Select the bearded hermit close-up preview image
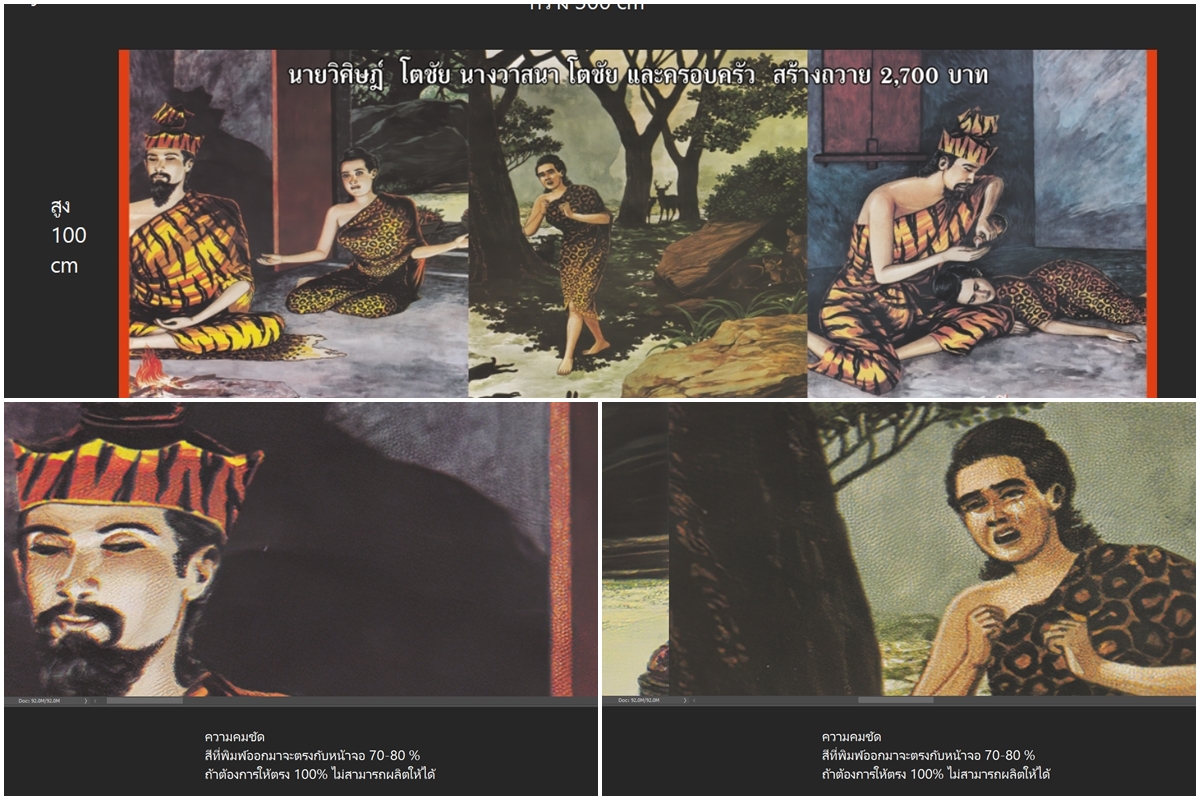 300,550
